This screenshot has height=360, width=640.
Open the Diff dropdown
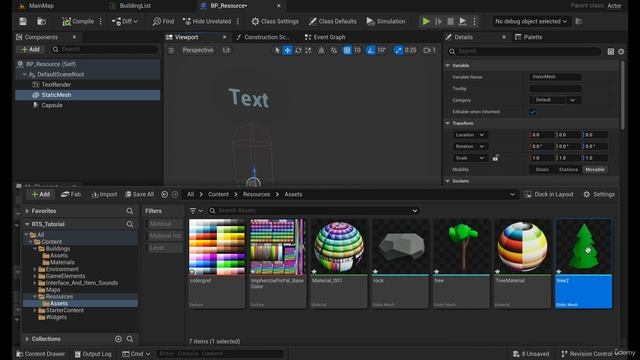pyautogui.click(x=125, y=21)
